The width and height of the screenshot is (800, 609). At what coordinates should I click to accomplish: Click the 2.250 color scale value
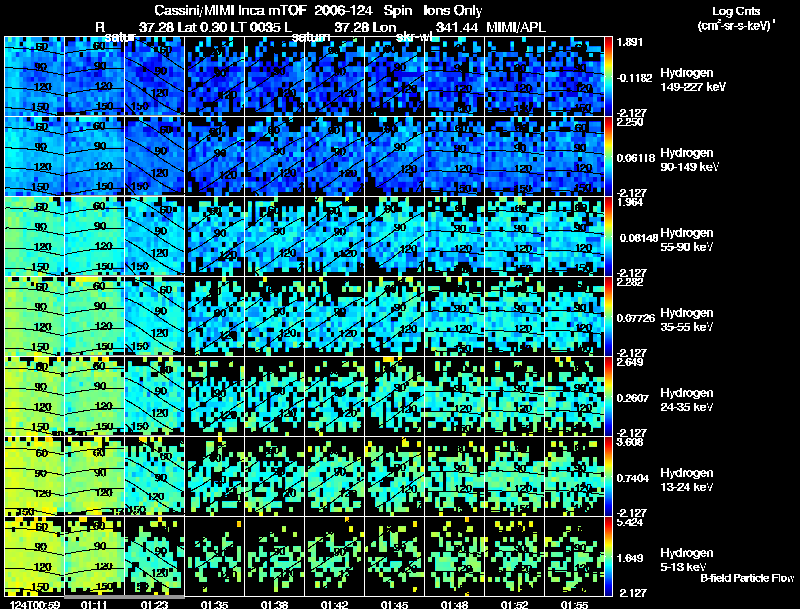(x=629, y=122)
